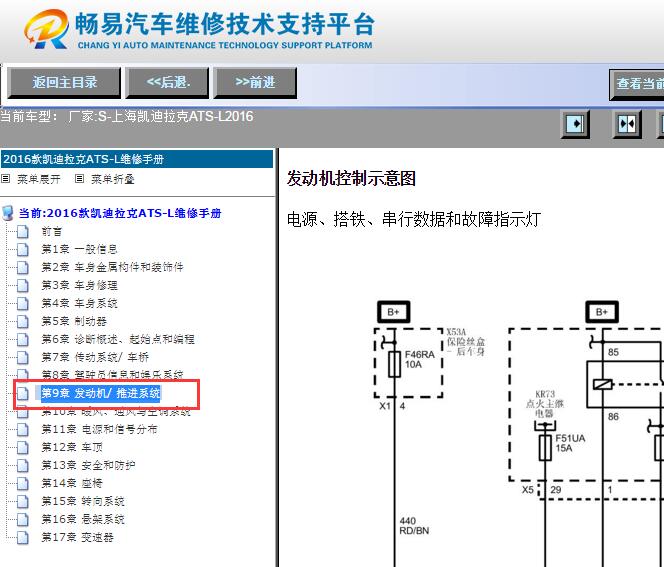Image resolution: width=664 pixels, height=567 pixels.
Task: Click the page icon beside 第5章
Action: (23, 321)
